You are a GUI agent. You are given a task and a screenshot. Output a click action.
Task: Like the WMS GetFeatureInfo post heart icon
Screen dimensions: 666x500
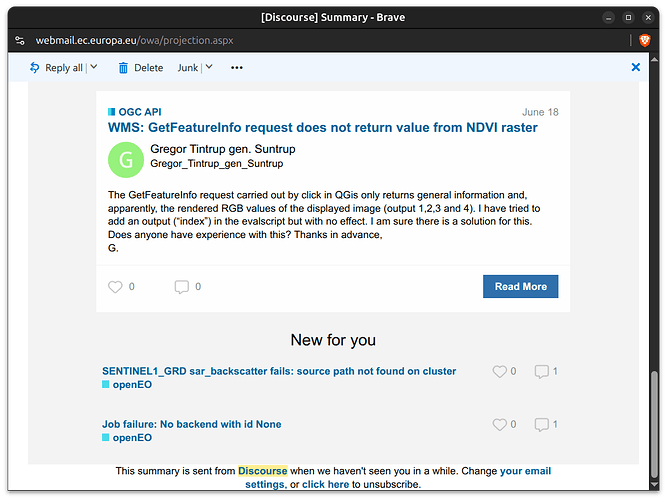click(x=115, y=287)
